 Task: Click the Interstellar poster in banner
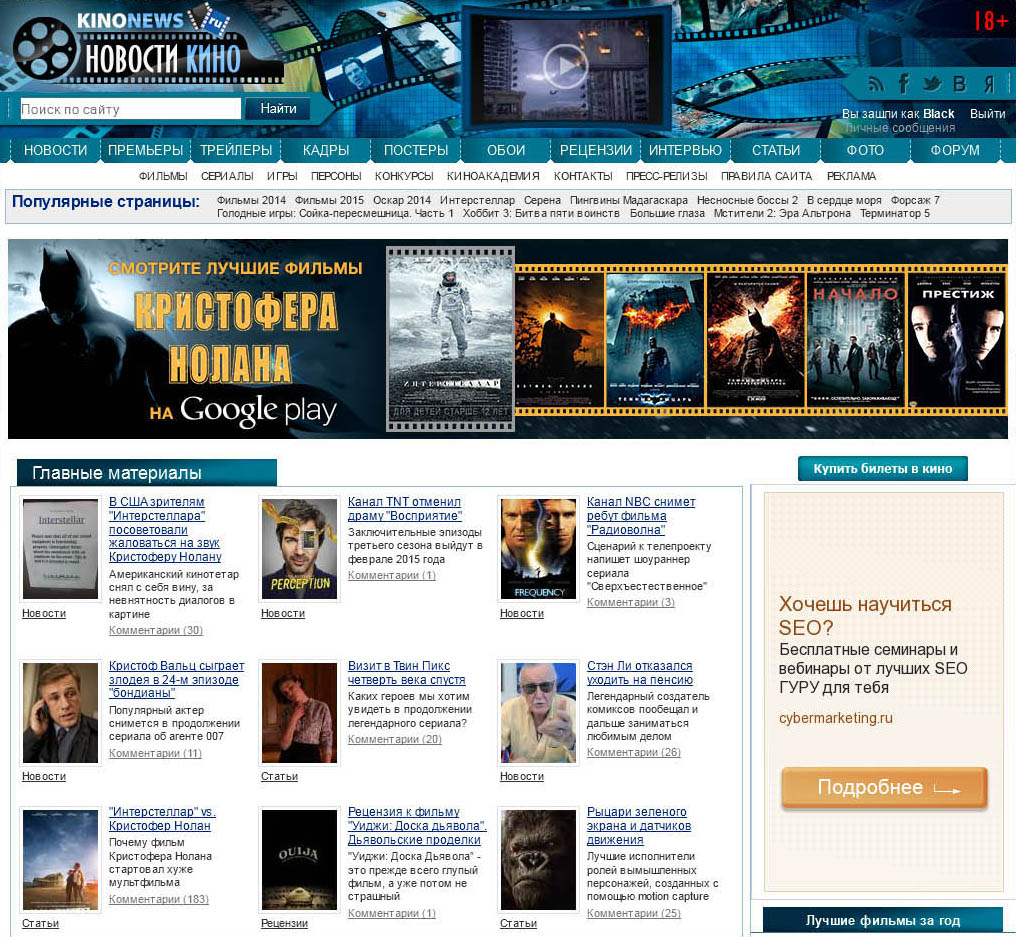coord(450,339)
